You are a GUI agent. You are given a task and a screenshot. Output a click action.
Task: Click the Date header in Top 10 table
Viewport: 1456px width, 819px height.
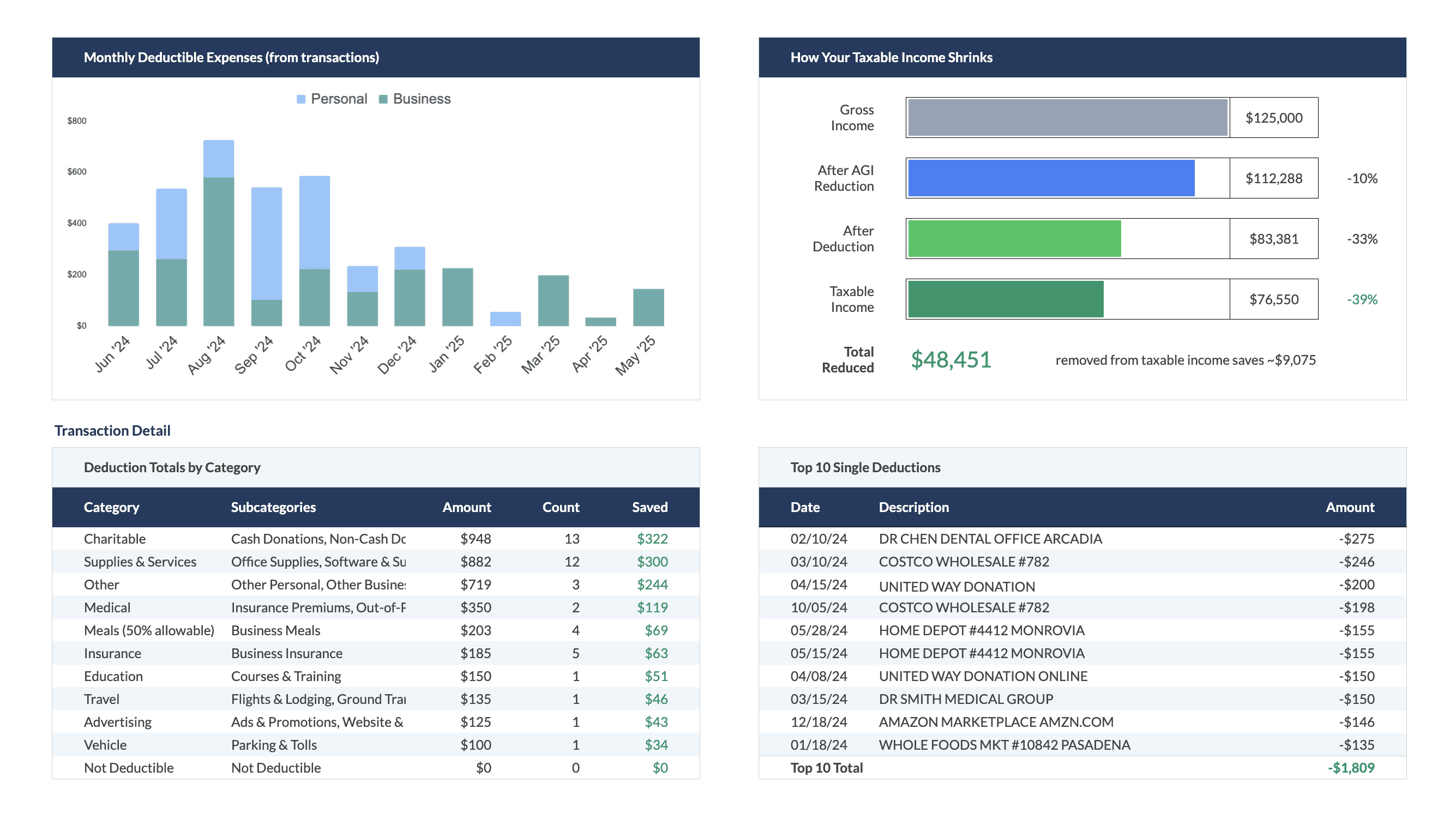[x=805, y=507]
